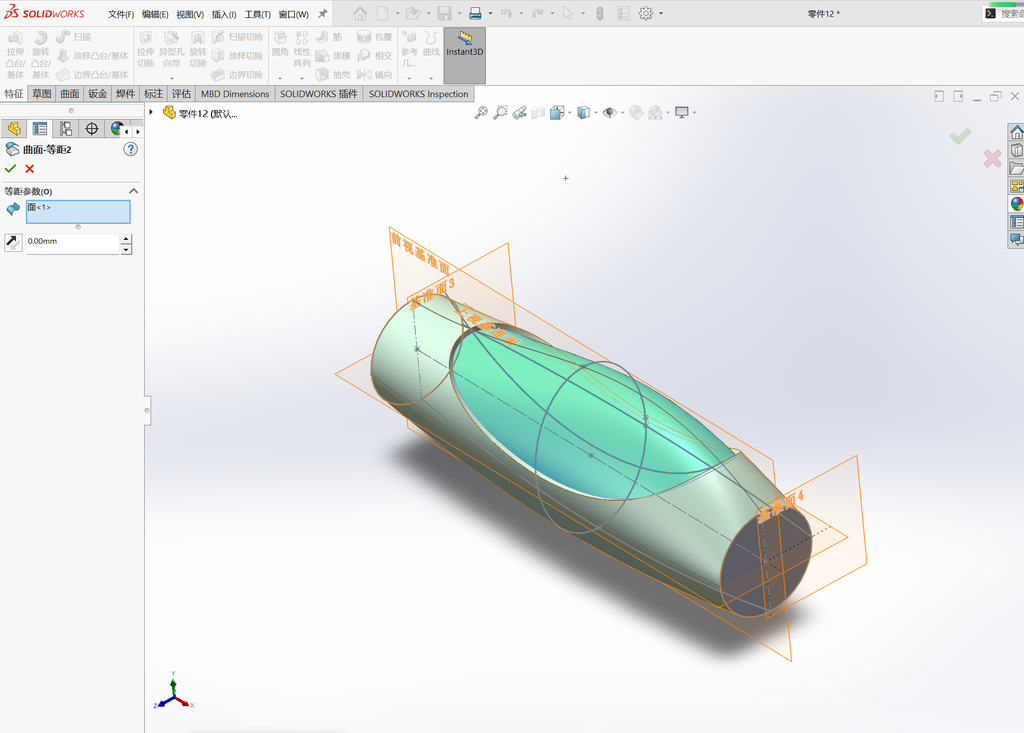Click the Home icon in title toolbar
1024x733 pixels.
coord(360,13)
